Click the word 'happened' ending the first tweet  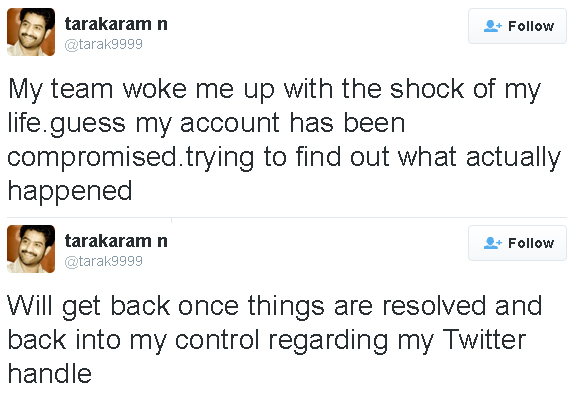[70, 191]
